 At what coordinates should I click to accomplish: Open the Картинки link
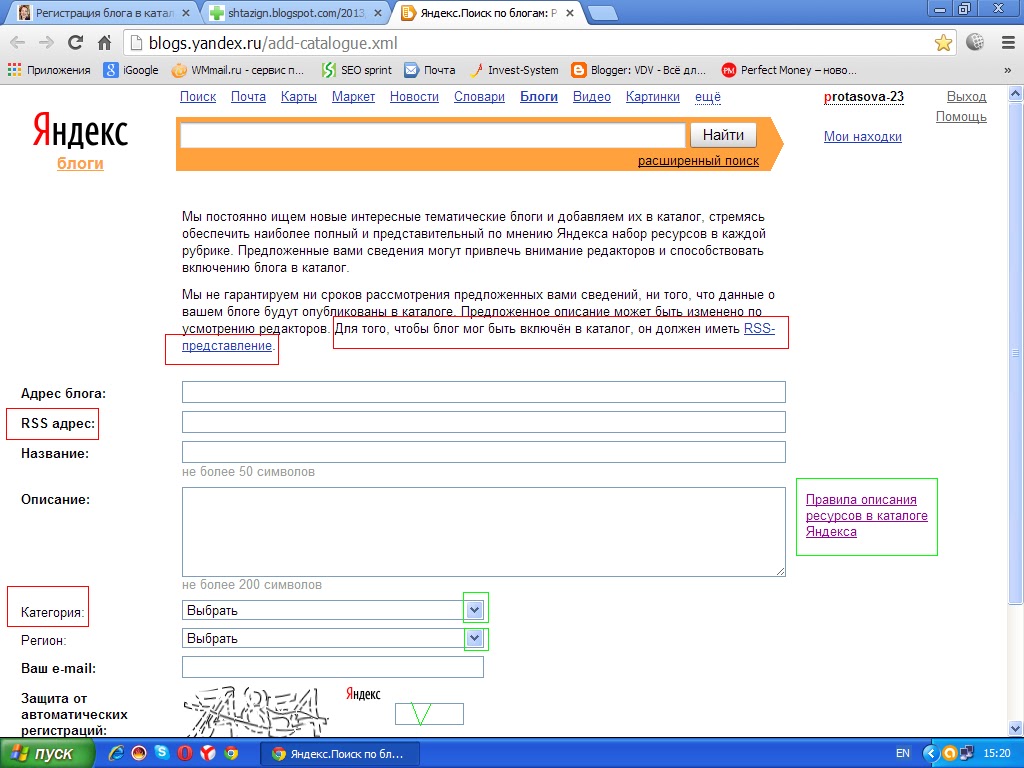click(652, 97)
